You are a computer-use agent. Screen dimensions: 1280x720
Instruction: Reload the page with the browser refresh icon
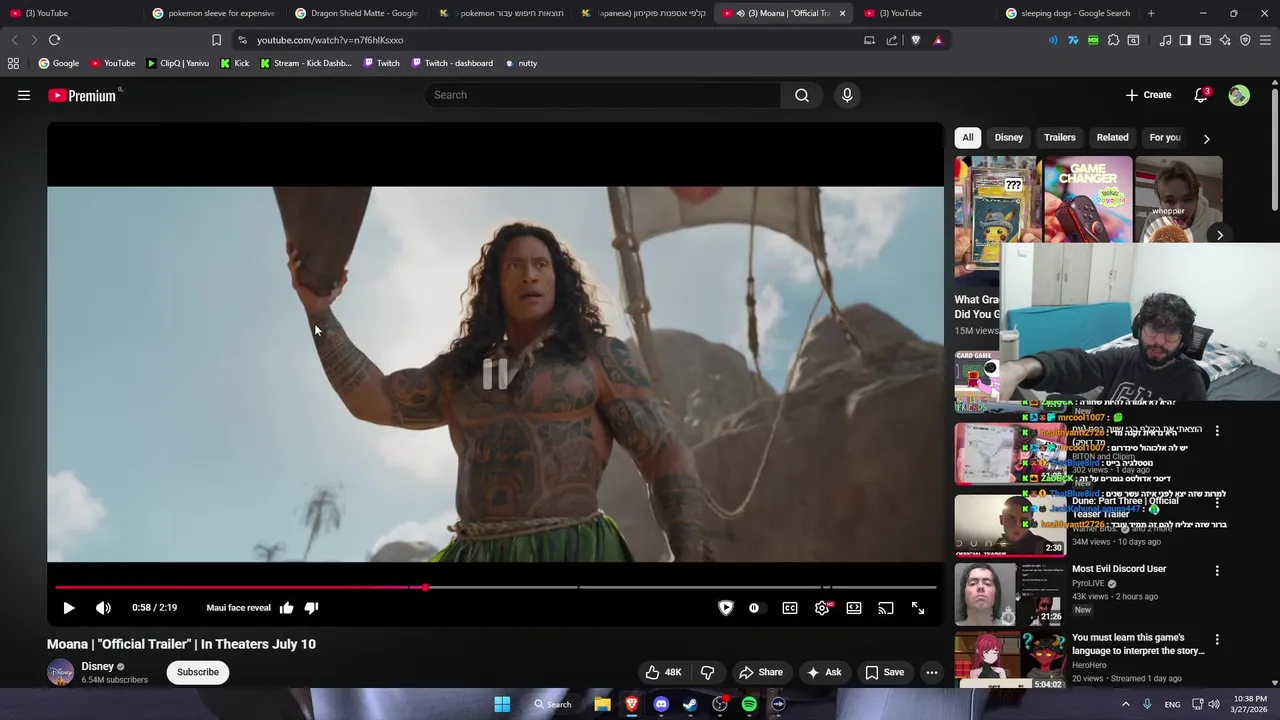pyautogui.click(x=54, y=40)
